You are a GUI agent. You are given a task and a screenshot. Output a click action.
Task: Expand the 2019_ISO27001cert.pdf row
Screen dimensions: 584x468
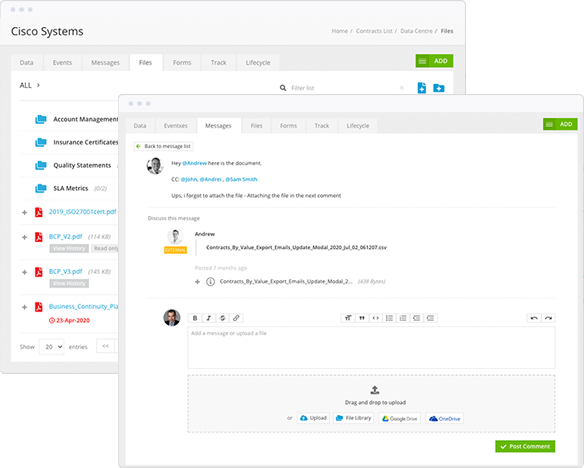click(25, 213)
